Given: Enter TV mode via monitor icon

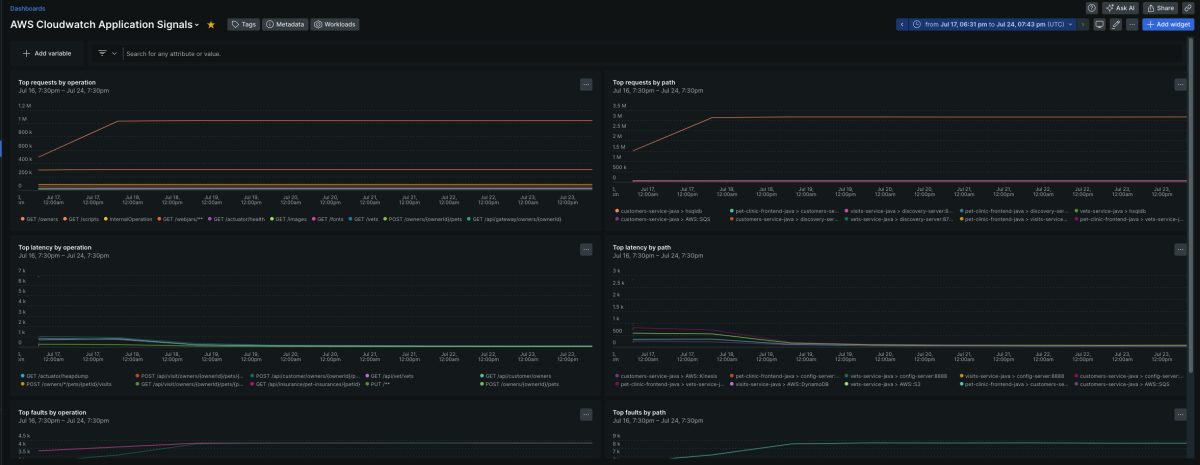Looking at the screenshot, I should pyautogui.click(x=1099, y=24).
